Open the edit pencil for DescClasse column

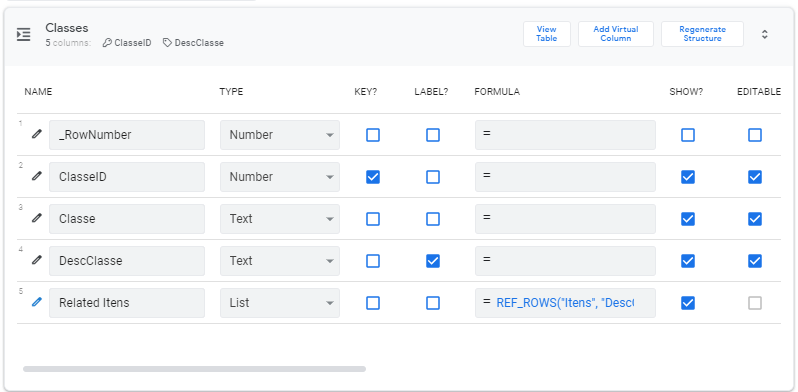click(x=37, y=260)
